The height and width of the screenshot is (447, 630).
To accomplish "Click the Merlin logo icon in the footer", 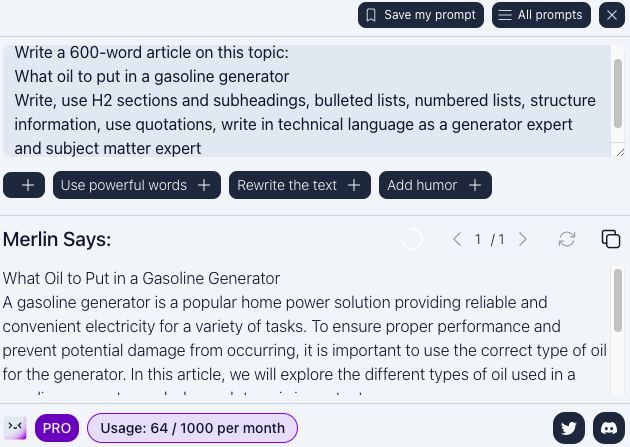I will [x=15, y=428].
